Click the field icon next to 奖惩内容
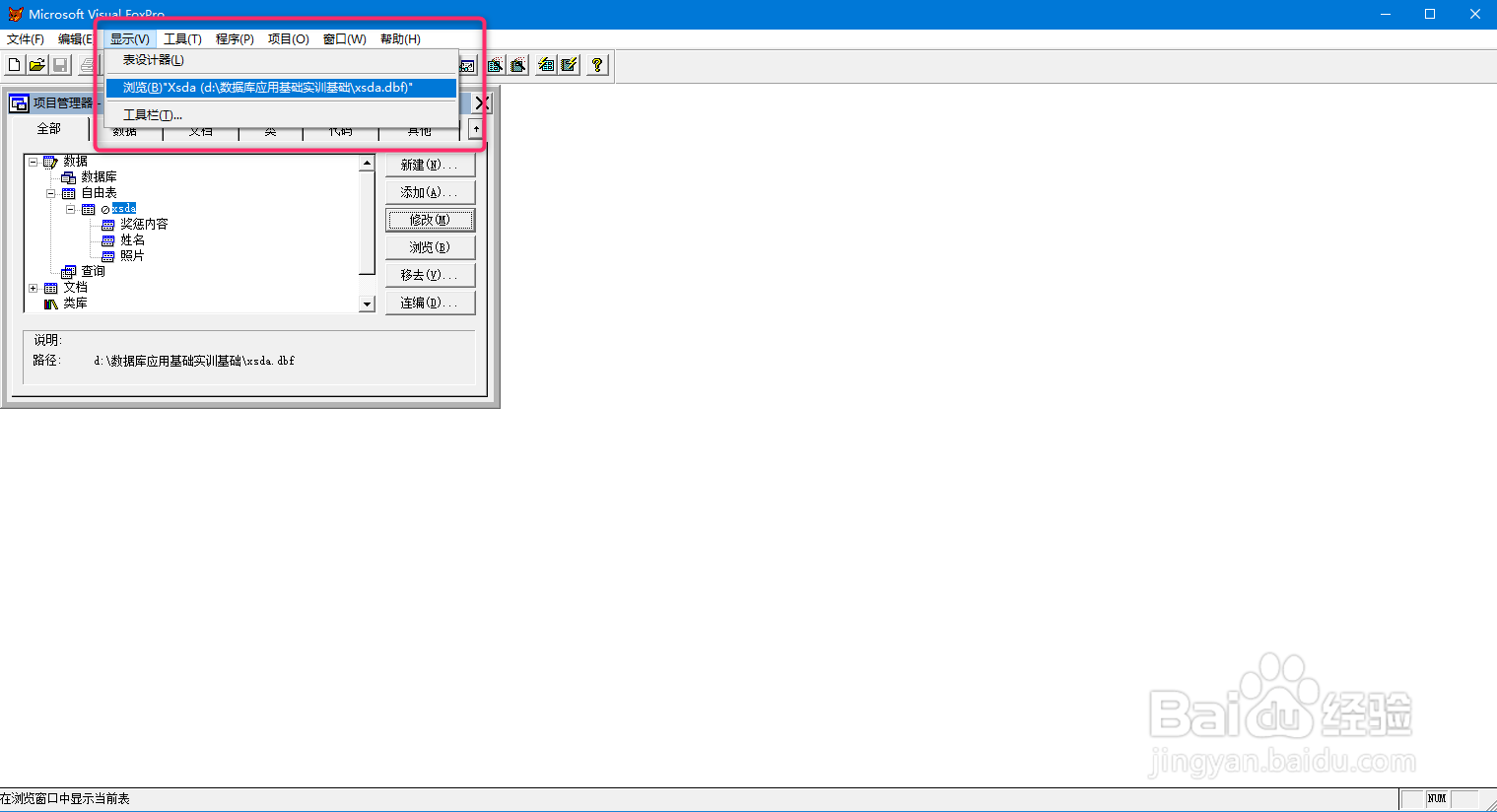1497x812 pixels. pyautogui.click(x=107, y=225)
